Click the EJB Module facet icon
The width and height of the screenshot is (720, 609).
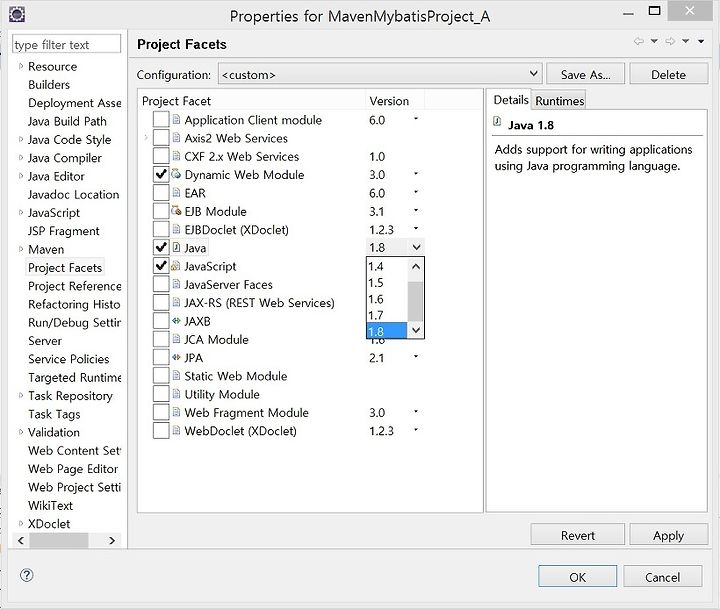pyautogui.click(x=176, y=211)
